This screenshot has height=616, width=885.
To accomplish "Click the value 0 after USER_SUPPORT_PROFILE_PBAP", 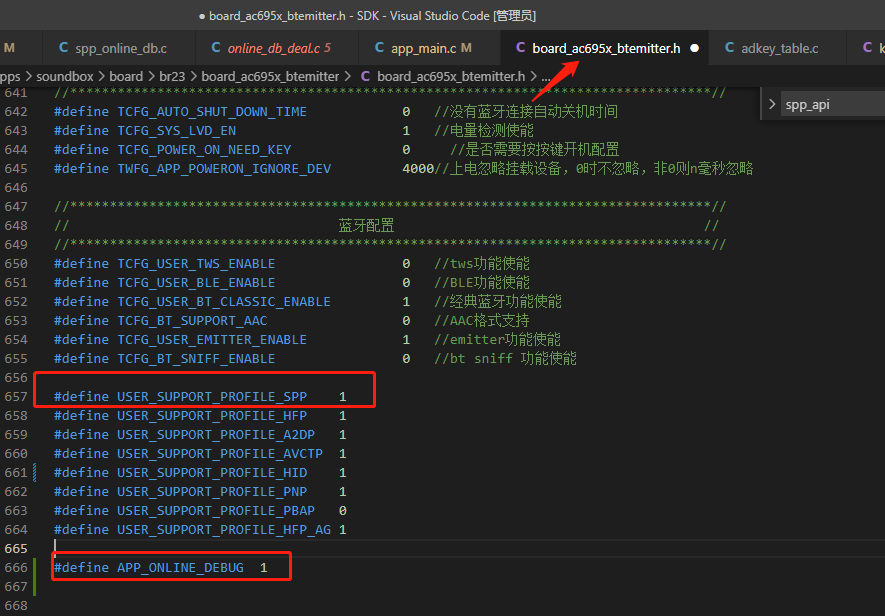I will tap(343, 510).
